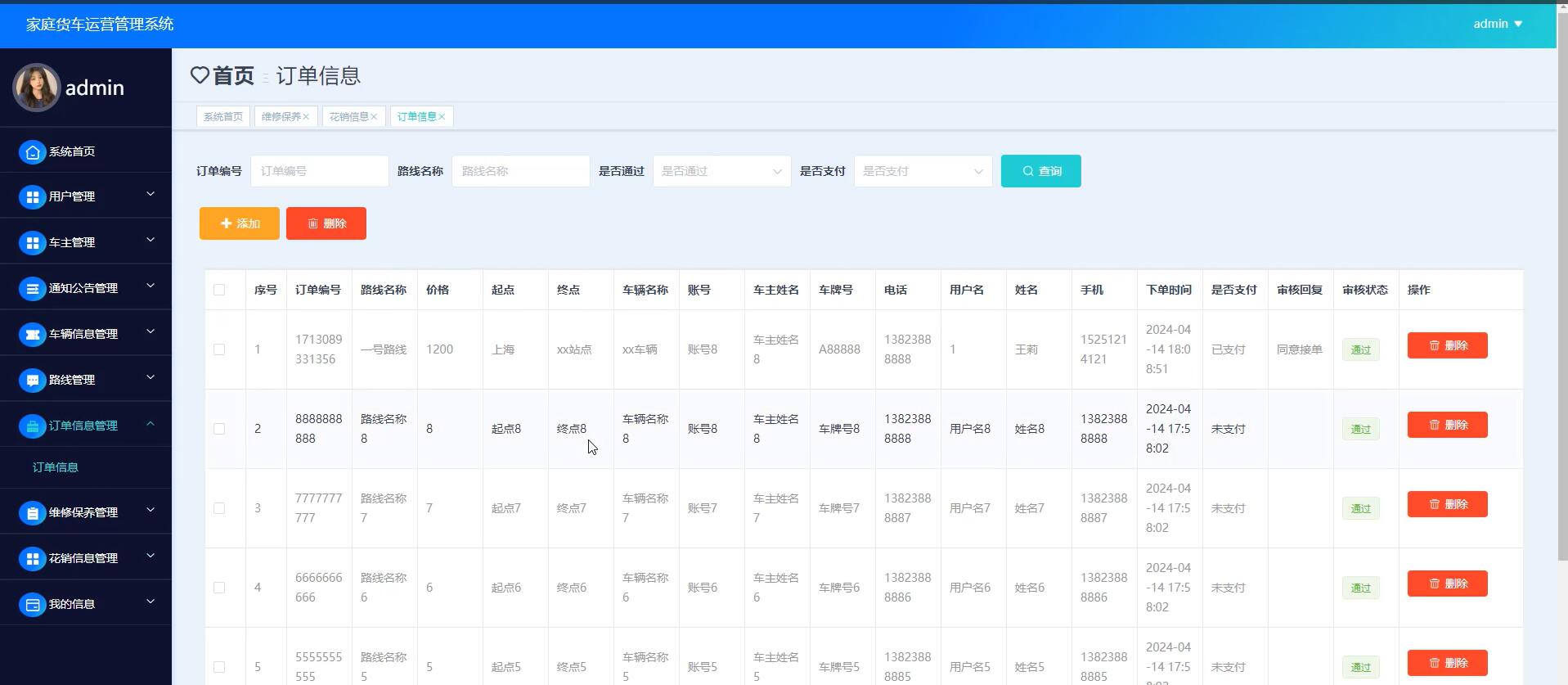Click the 家庭货车运营管理系统 title
The width and height of the screenshot is (1568, 685).
pos(100,25)
